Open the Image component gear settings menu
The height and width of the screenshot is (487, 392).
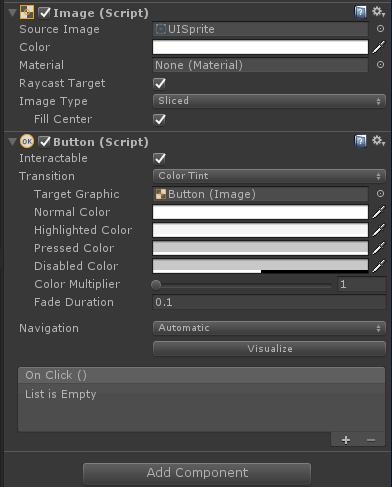[379, 12]
